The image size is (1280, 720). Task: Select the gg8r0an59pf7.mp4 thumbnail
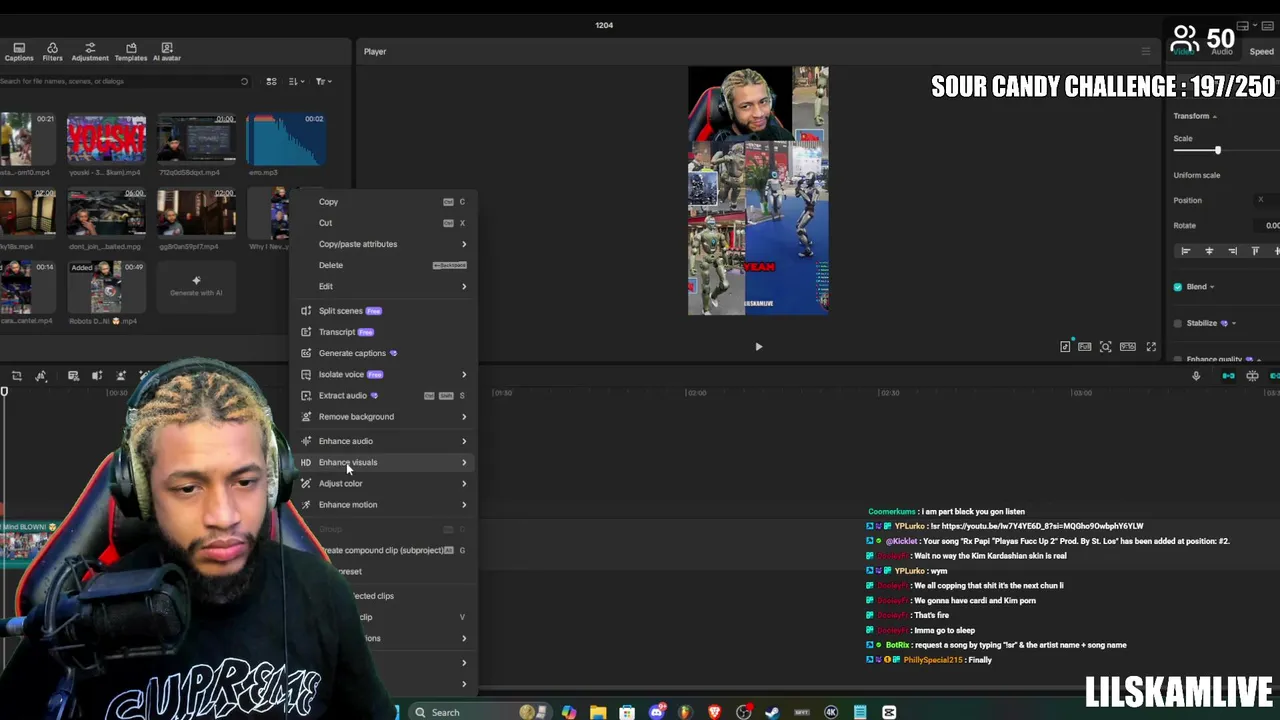pos(195,213)
